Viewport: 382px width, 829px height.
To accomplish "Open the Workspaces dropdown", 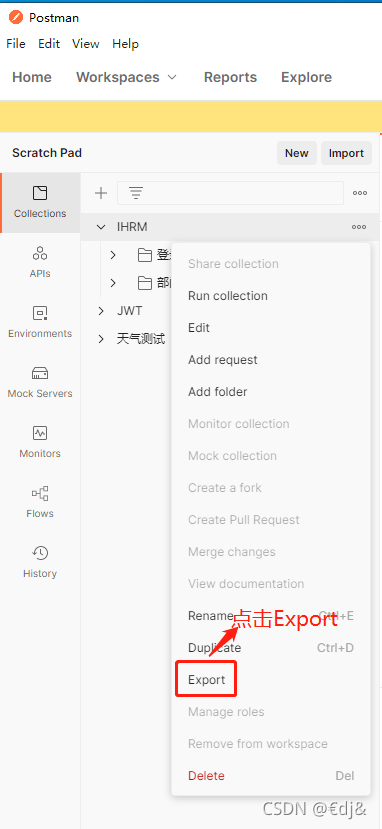I will tap(126, 77).
